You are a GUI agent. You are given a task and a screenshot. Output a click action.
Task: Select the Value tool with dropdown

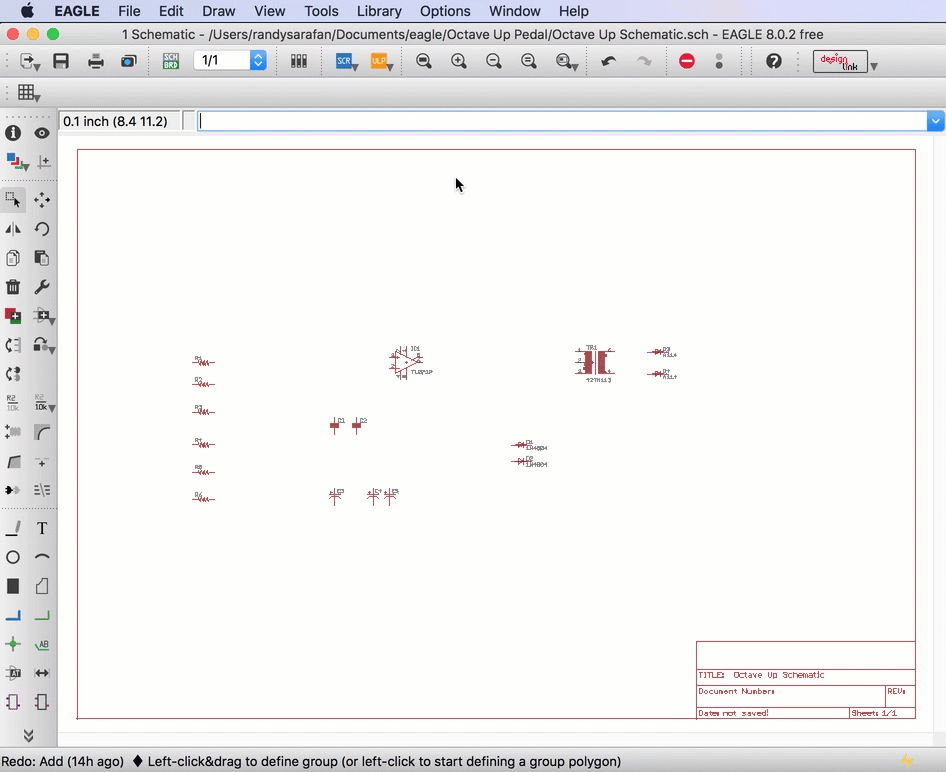click(45, 403)
